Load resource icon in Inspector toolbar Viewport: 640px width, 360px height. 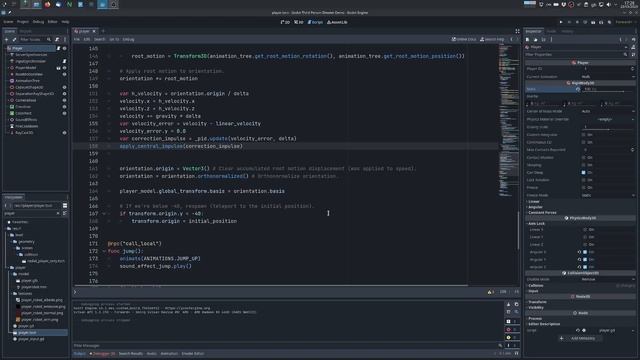click(x=536, y=40)
